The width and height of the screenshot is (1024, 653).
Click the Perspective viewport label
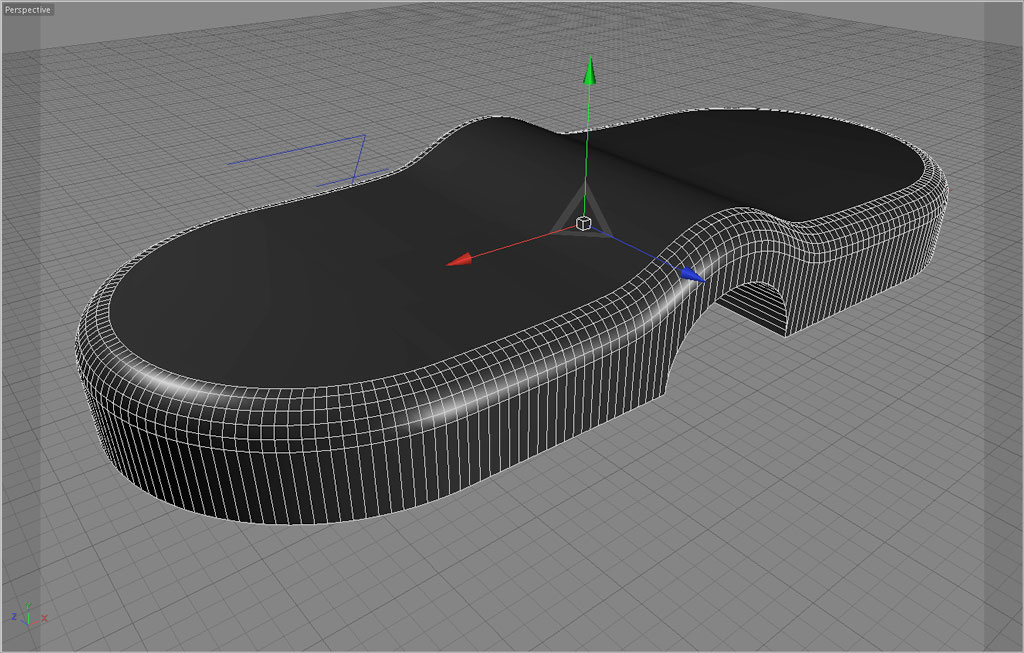[27, 9]
